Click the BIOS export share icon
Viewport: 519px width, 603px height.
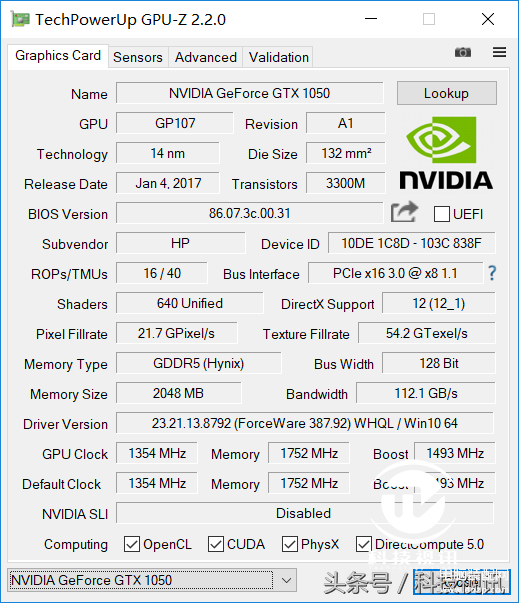tap(404, 212)
